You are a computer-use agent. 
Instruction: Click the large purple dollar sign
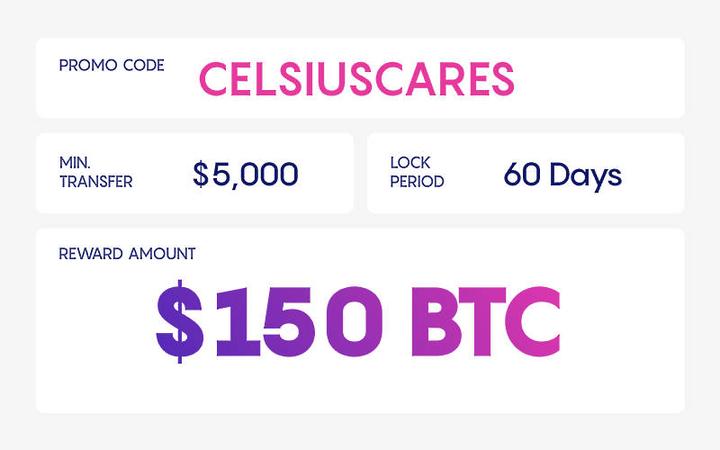180,321
